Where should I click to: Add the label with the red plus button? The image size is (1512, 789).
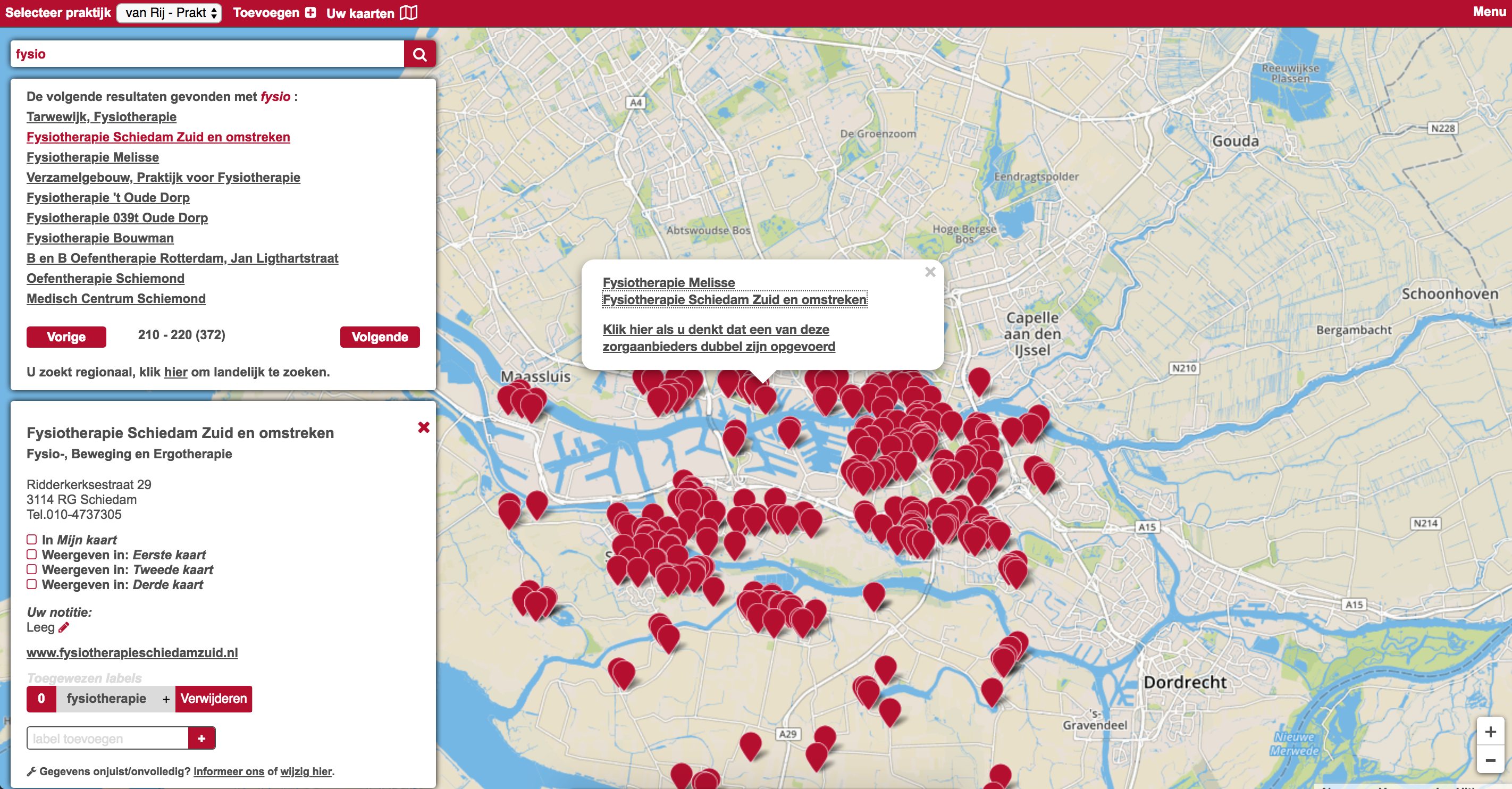pyautogui.click(x=201, y=738)
